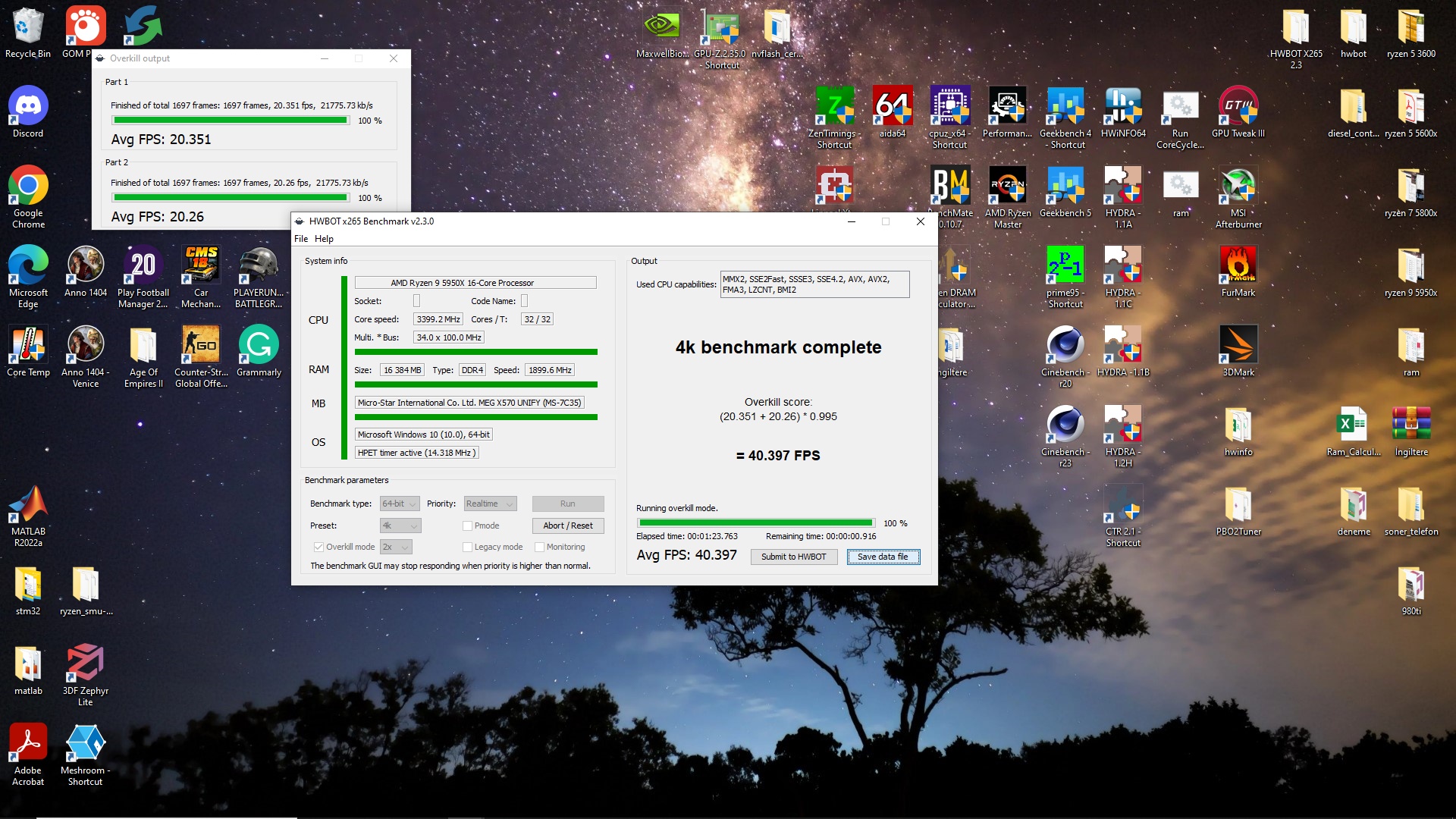Launch Meshroom shortcut icon

click(x=85, y=755)
